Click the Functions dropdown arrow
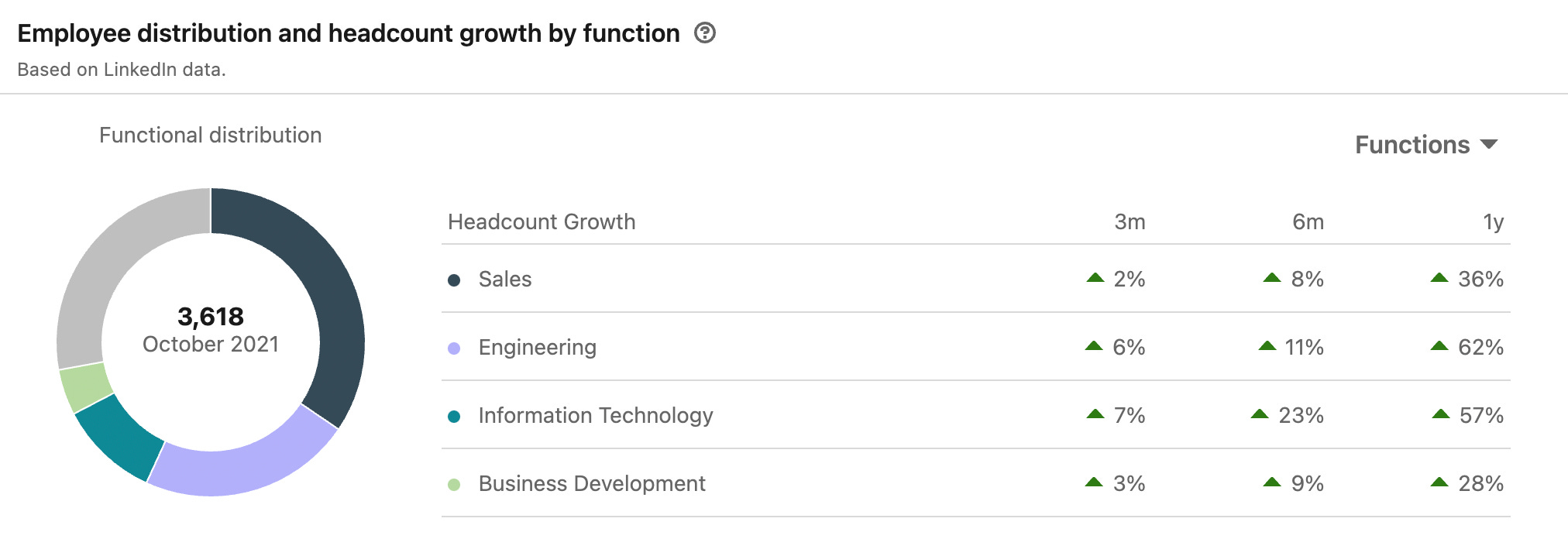Image resolution: width=1568 pixels, height=539 pixels. click(1488, 145)
